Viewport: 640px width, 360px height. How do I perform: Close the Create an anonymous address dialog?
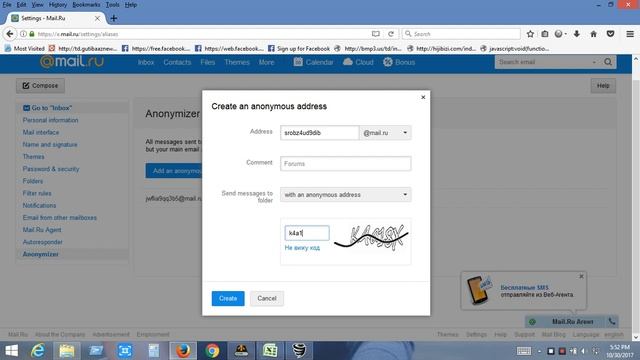(423, 97)
